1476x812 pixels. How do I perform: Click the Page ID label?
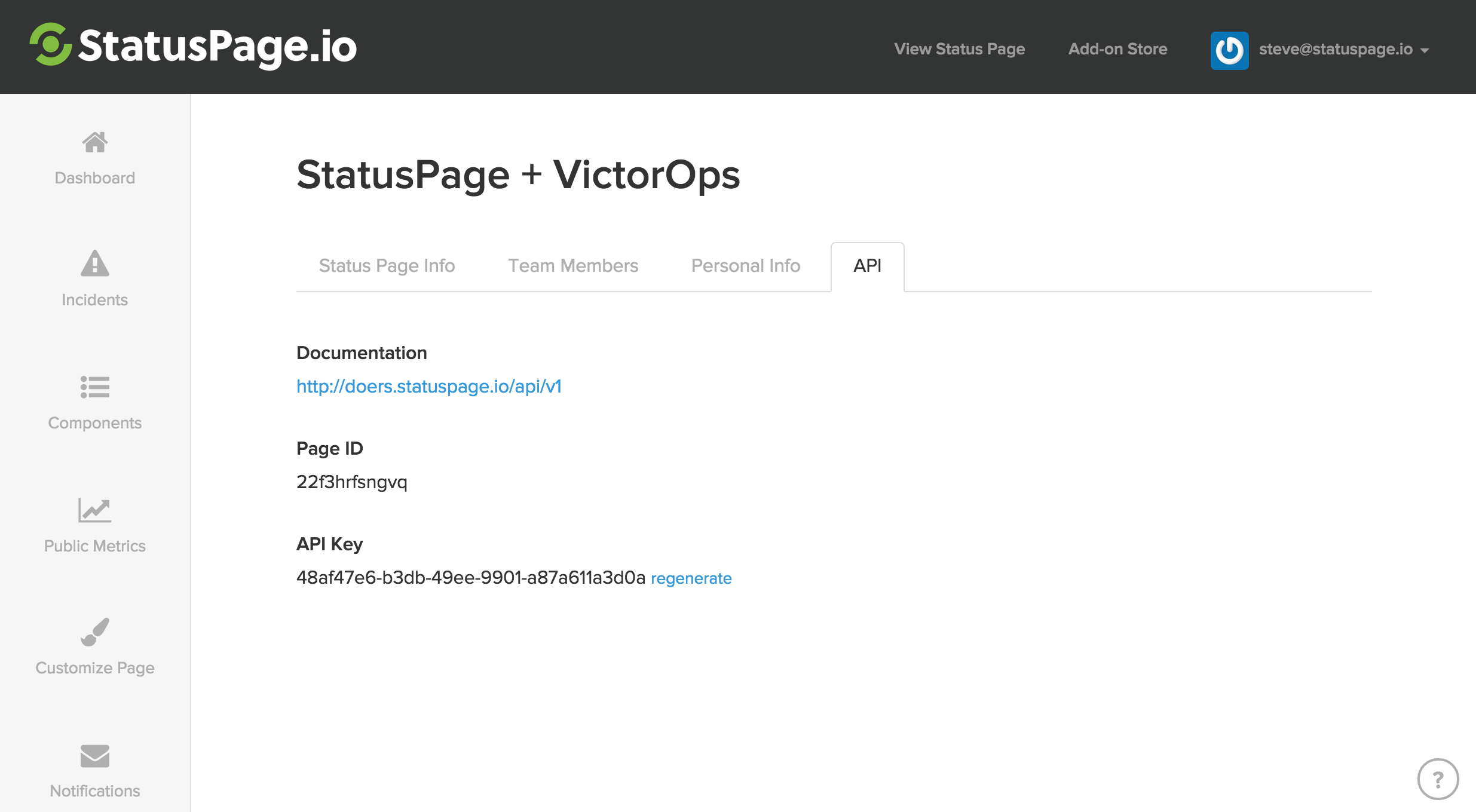click(x=330, y=449)
